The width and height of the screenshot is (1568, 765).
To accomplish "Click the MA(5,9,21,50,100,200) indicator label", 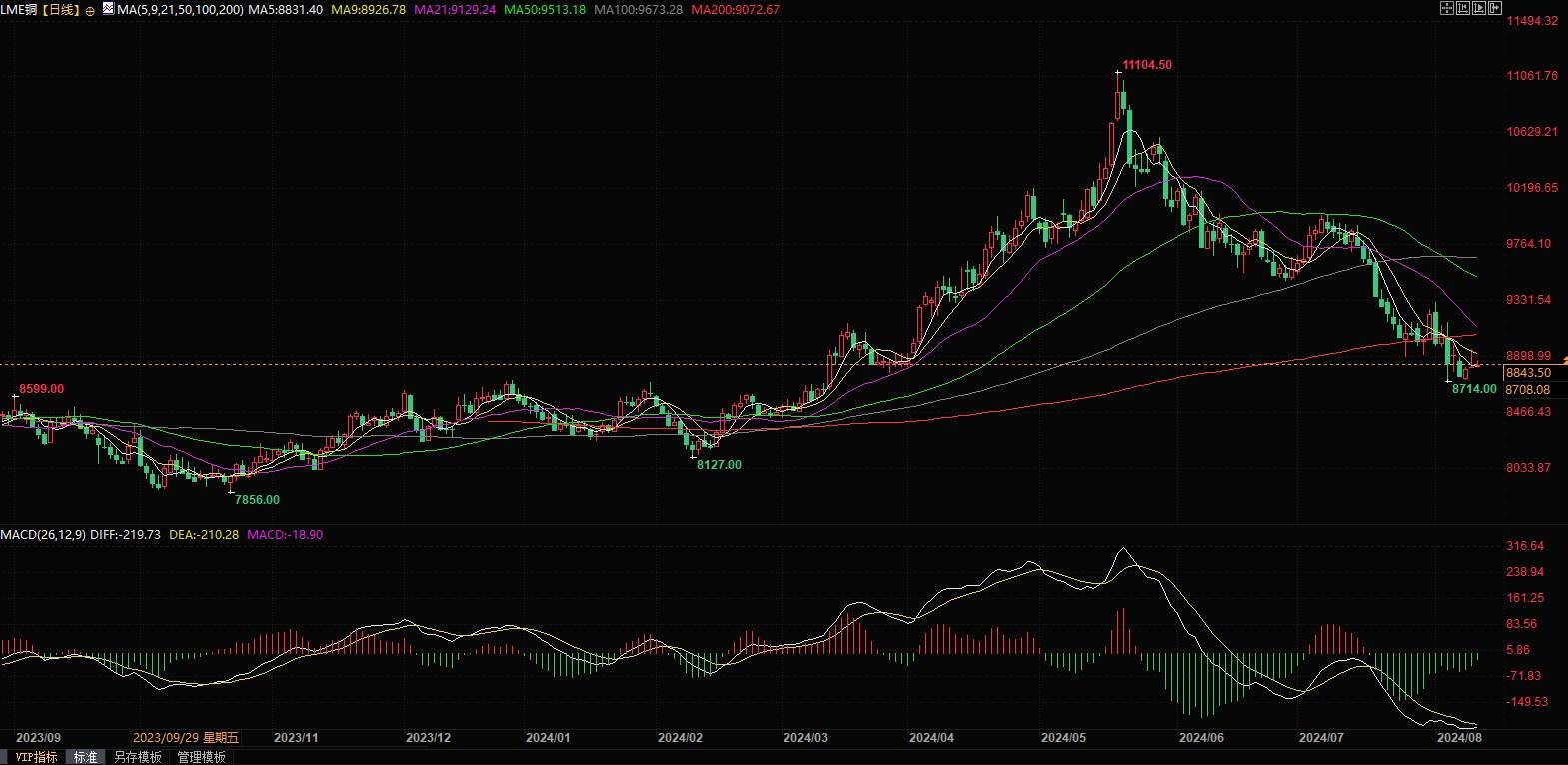I will (180, 10).
